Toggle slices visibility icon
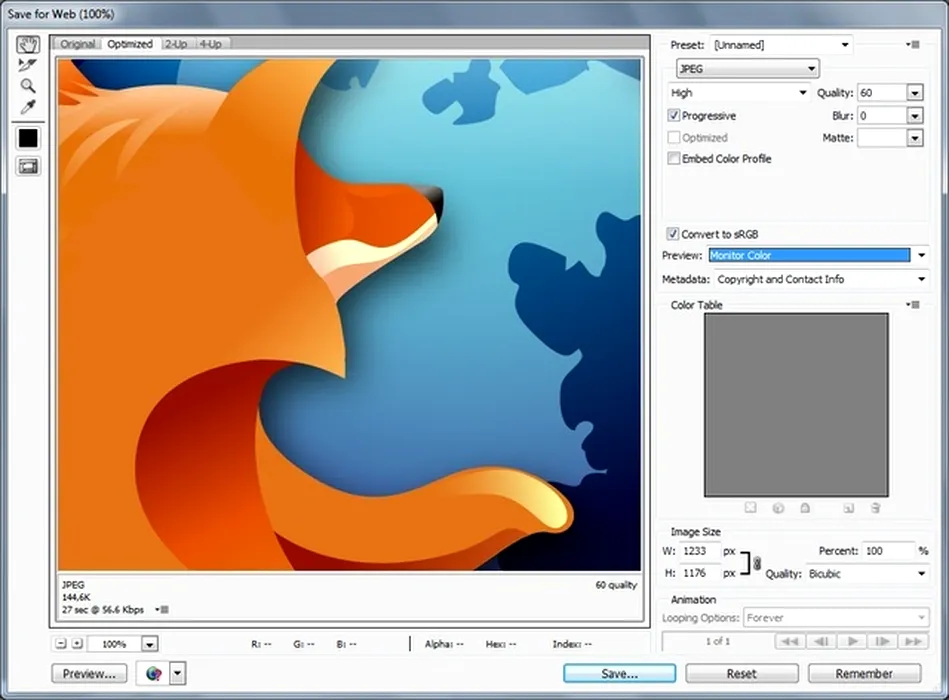 [28, 166]
